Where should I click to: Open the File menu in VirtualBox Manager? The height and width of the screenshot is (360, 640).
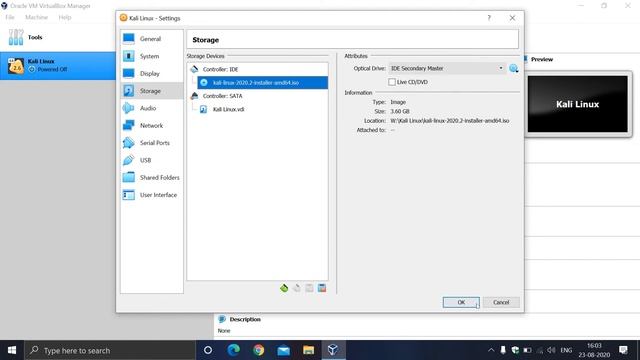pyautogui.click(x=10, y=17)
